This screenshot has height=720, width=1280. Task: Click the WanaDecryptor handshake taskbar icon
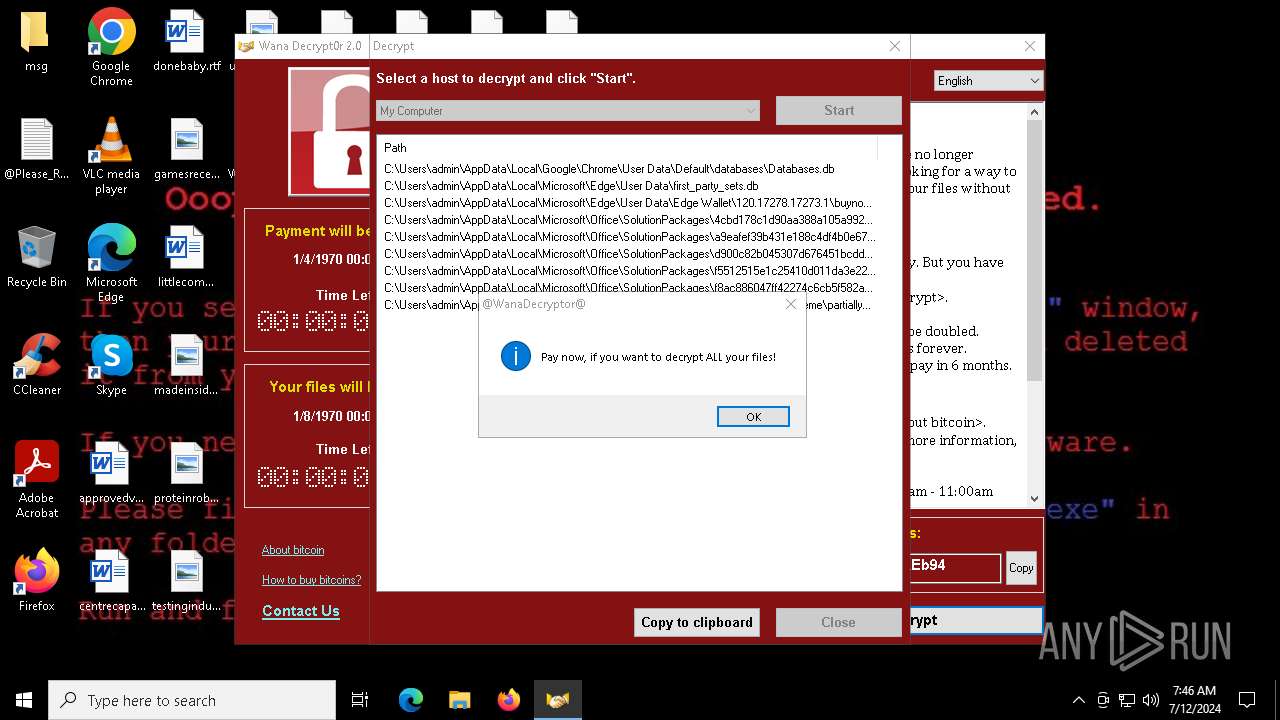(557, 700)
